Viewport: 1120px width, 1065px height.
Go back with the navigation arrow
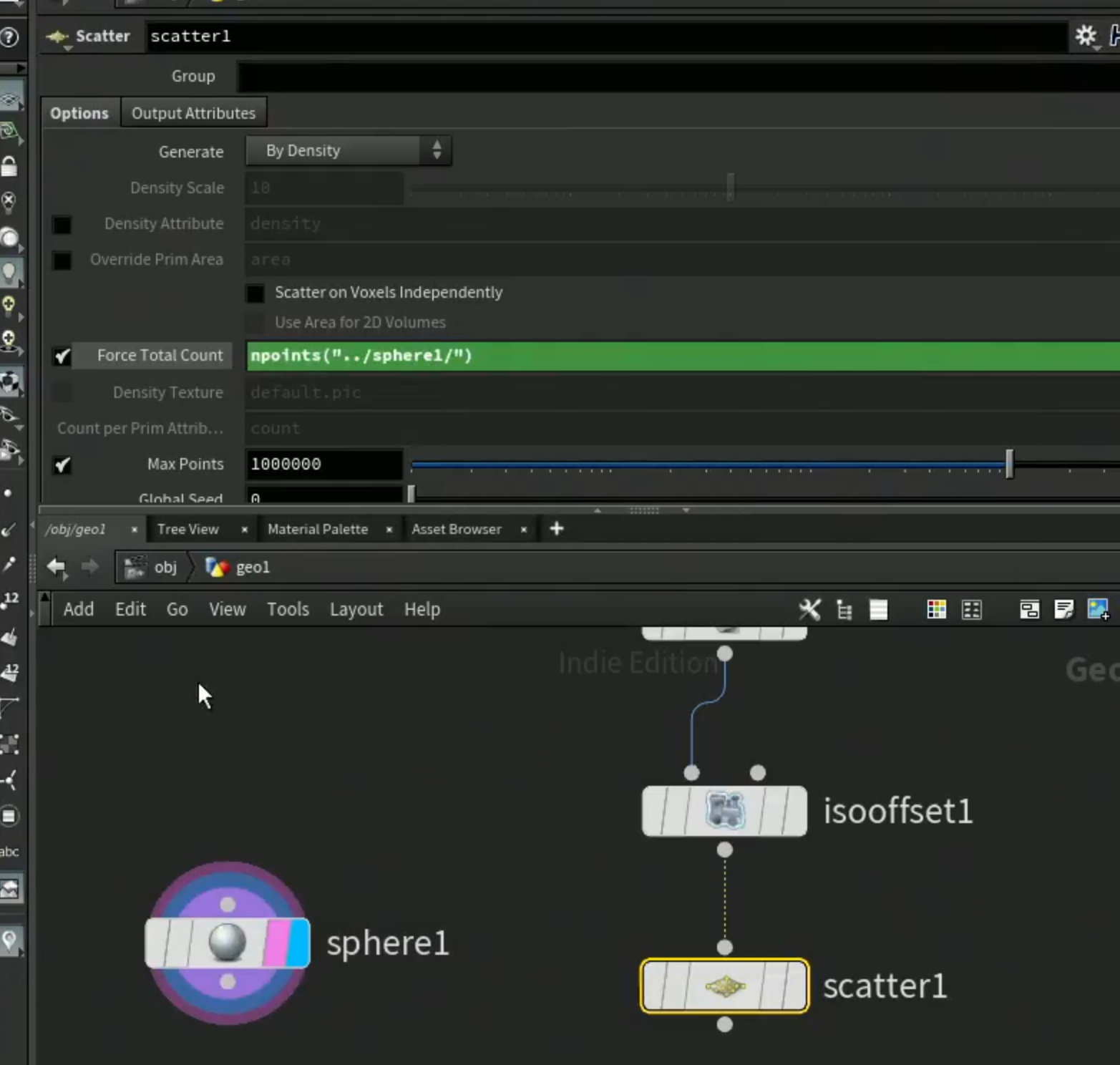click(x=57, y=568)
